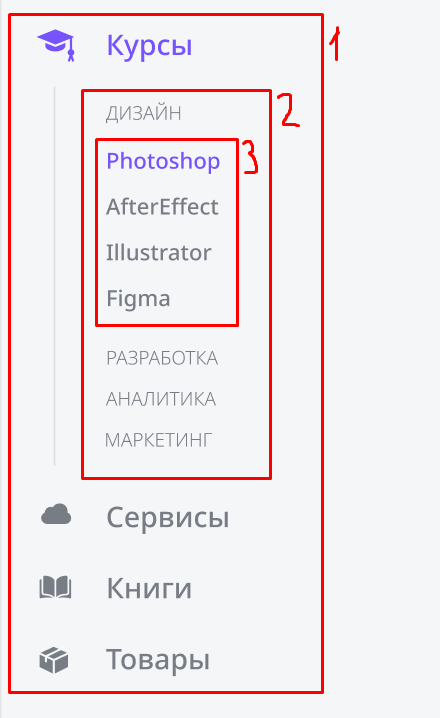Select the Photoshop course link
This screenshot has height=718, width=440.
point(163,161)
